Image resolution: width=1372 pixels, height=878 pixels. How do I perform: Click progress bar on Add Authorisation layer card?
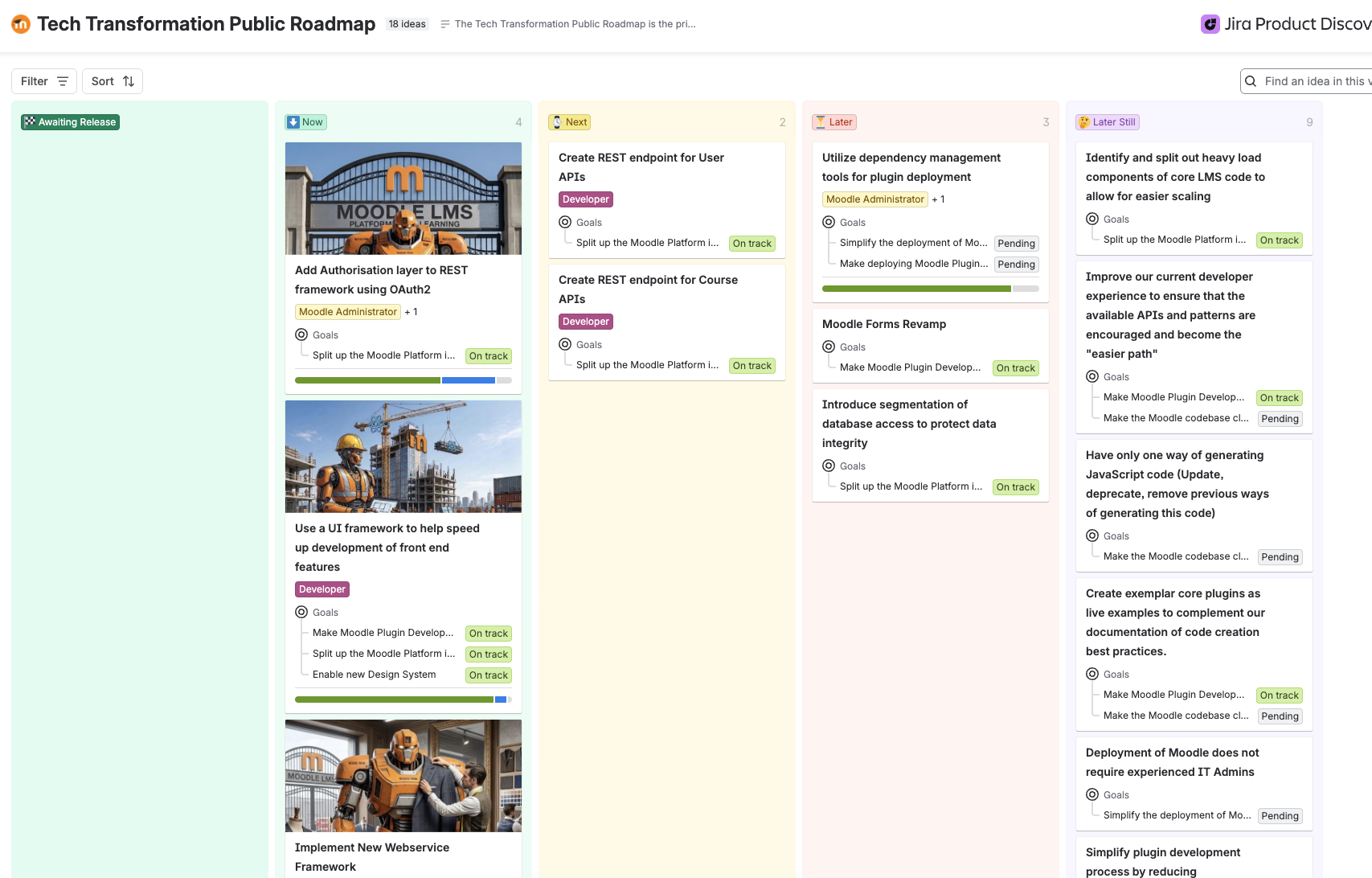click(403, 380)
